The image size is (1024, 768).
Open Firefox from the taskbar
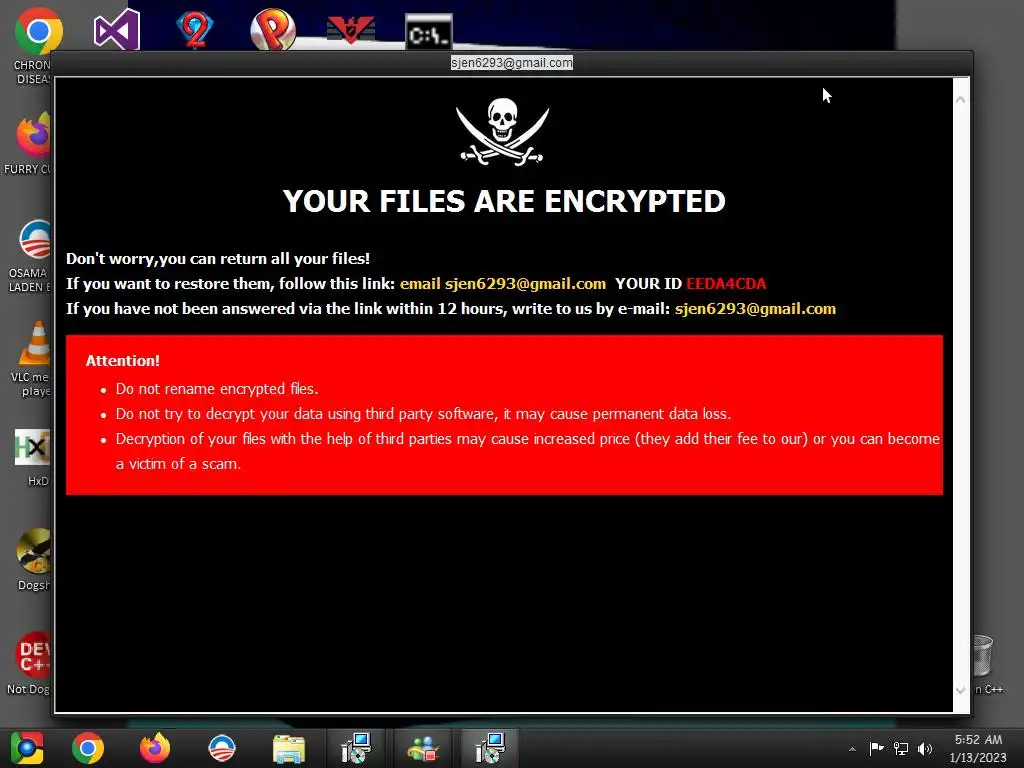(x=155, y=748)
